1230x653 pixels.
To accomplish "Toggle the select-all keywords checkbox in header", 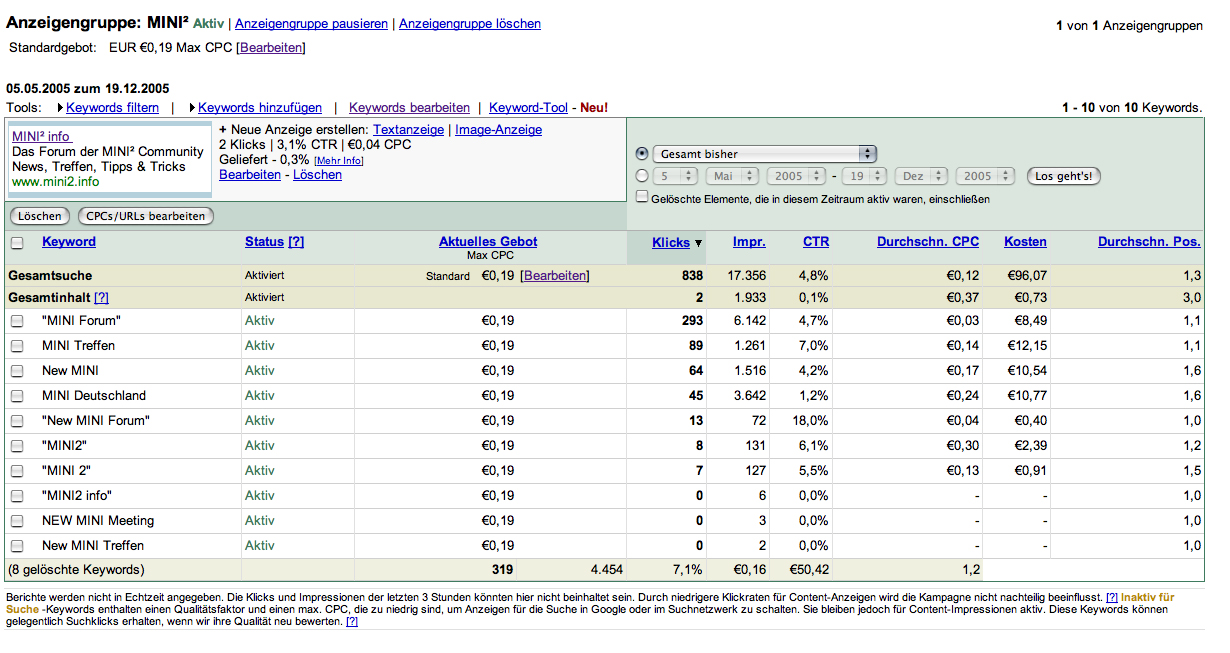I will click(17, 242).
